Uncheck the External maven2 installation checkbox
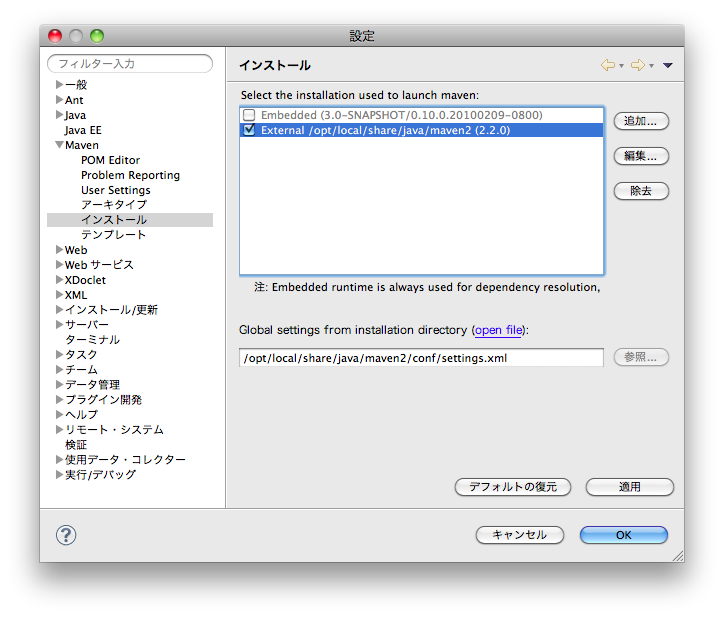Image resolution: width=724 pixels, height=617 pixels. coord(249,130)
